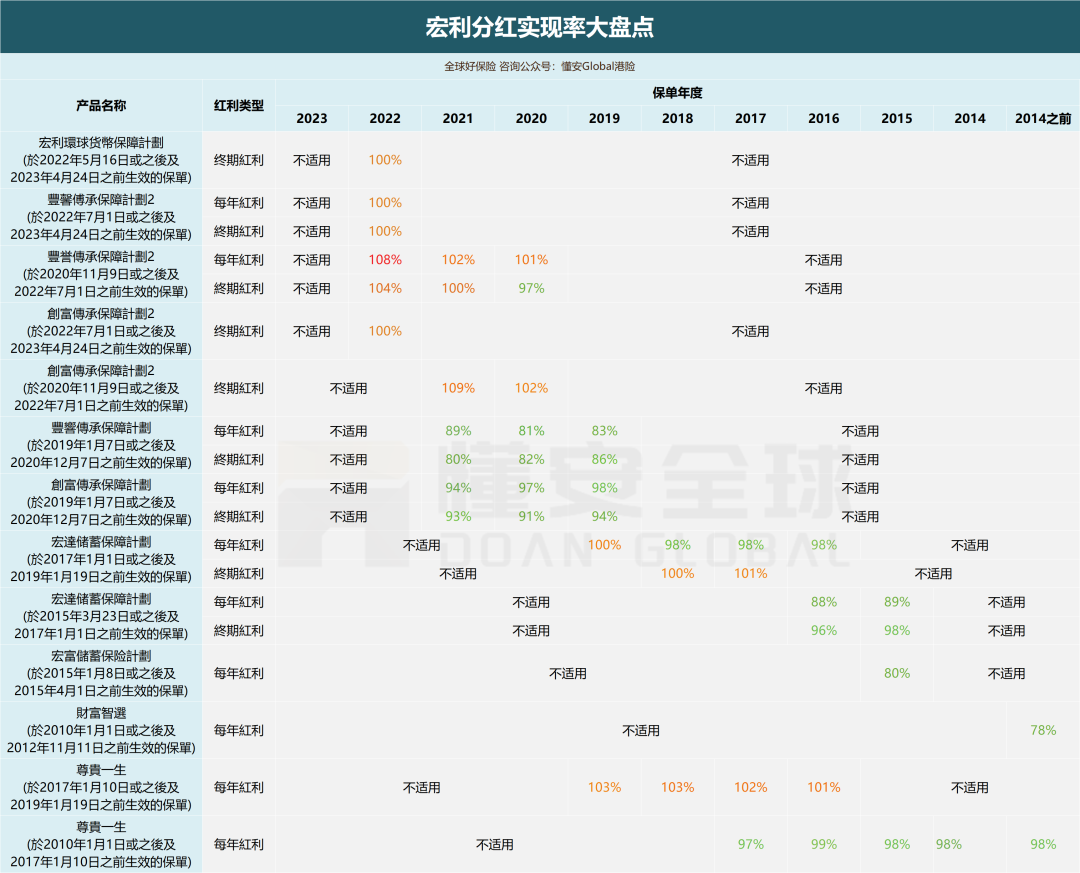This screenshot has height=873, width=1080.
Task: Click the 宏利環球货幣保障計劃 product name
Action: (101, 160)
